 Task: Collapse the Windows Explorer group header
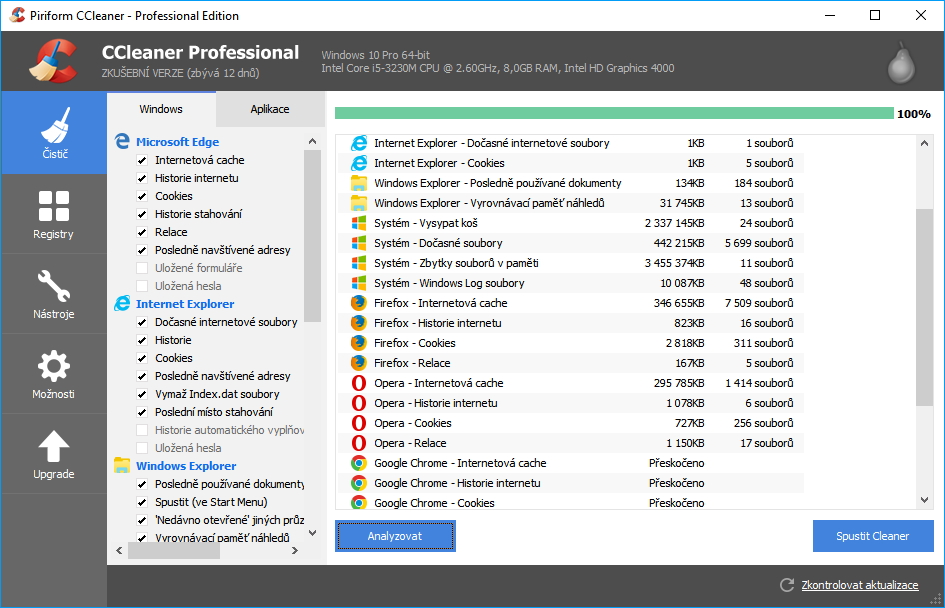point(186,466)
